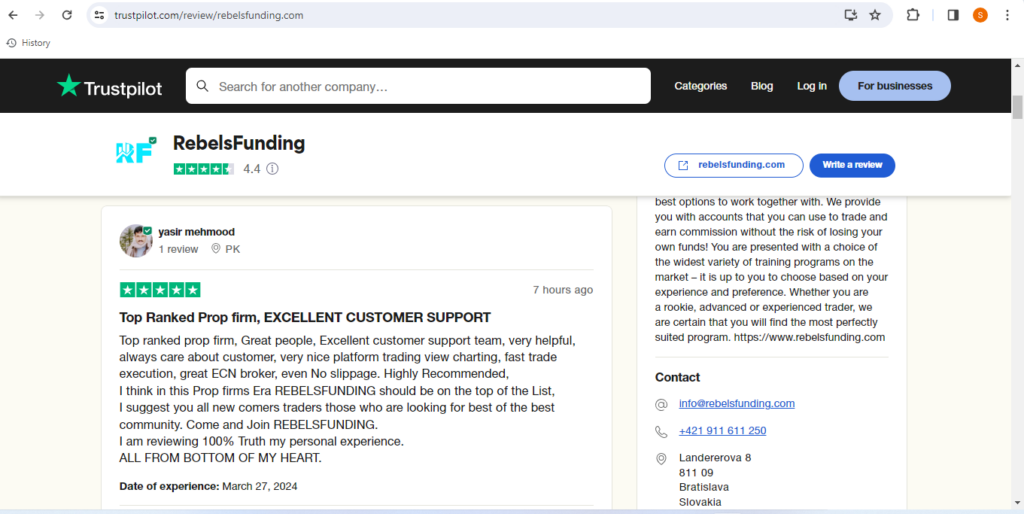The image size is (1024, 514).
Task: Click Log in
Action: pos(812,86)
